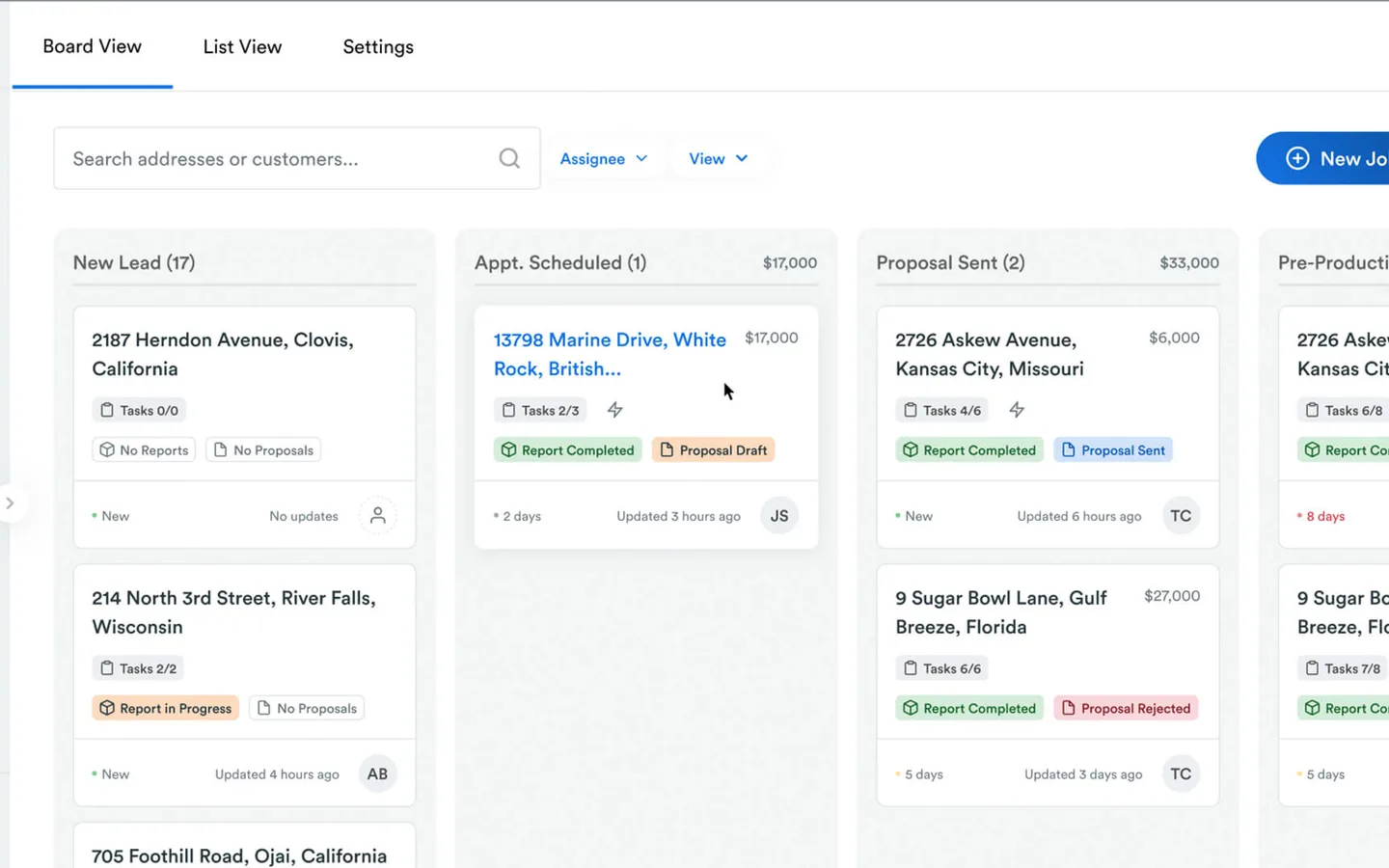Click No Proposals badge on River Falls card
Image resolution: width=1389 pixels, height=868 pixels.
click(x=307, y=708)
